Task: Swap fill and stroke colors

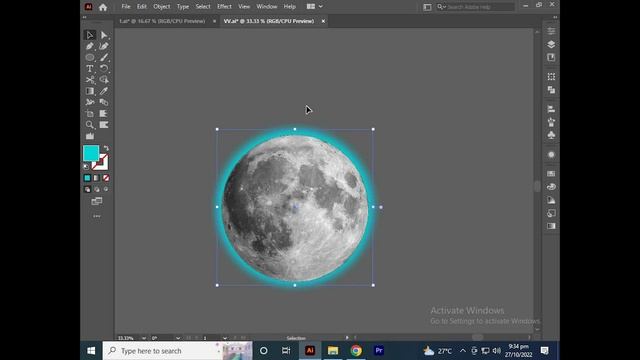Action: pos(106,148)
